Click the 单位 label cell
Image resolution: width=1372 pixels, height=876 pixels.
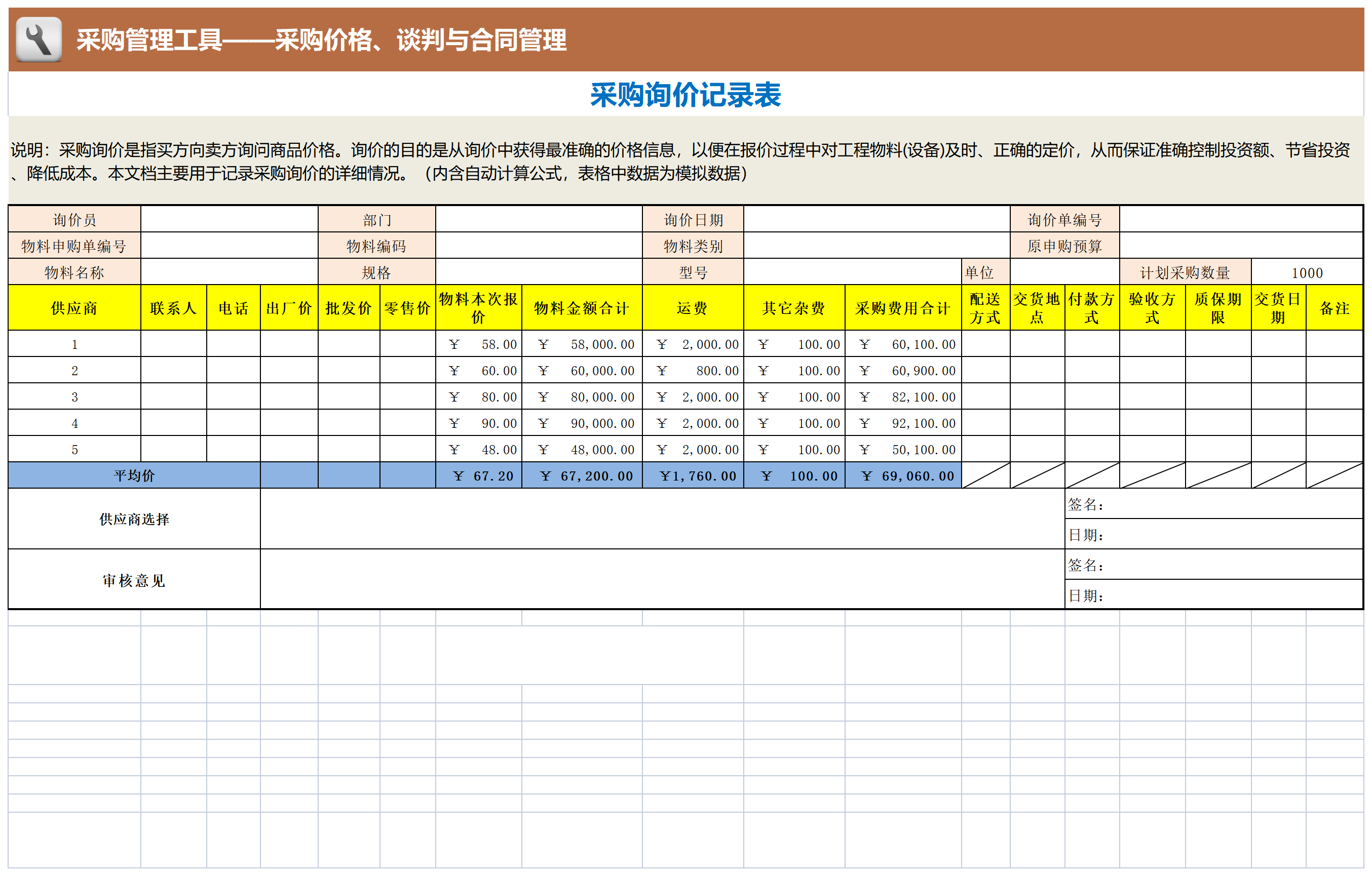click(986, 272)
